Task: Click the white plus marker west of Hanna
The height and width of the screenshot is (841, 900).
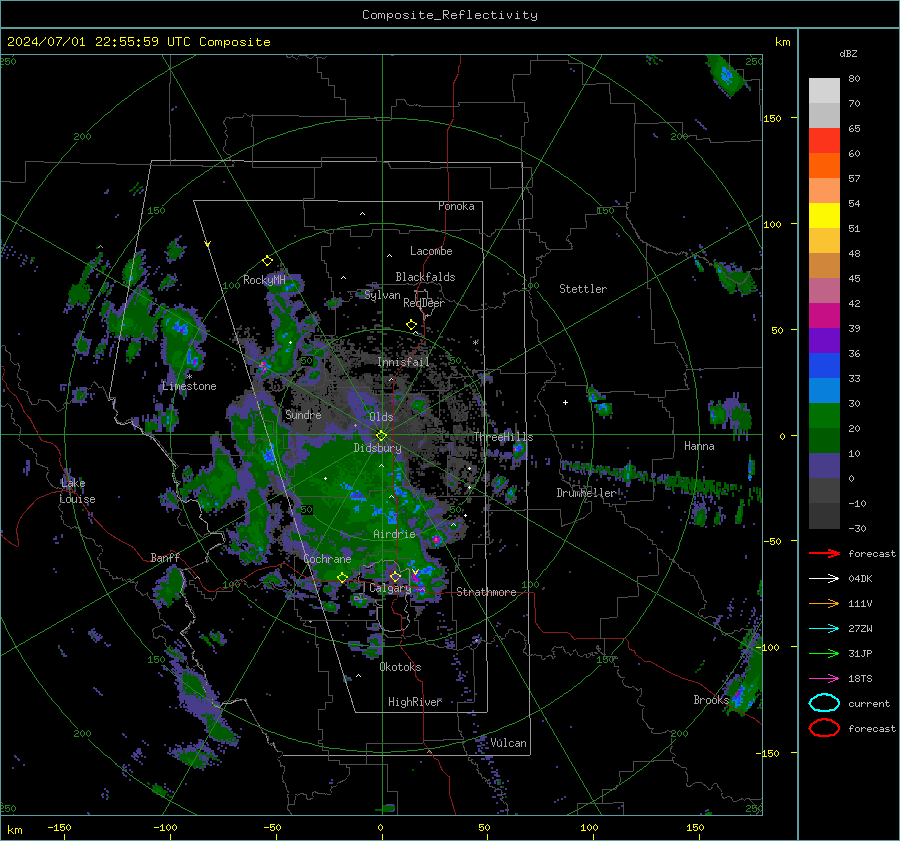Action: coord(565,402)
